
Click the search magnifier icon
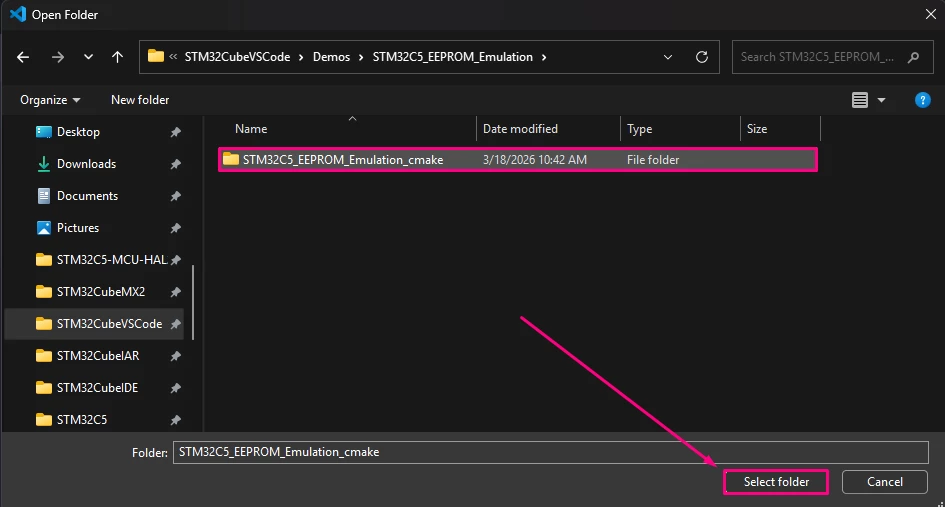click(914, 57)
